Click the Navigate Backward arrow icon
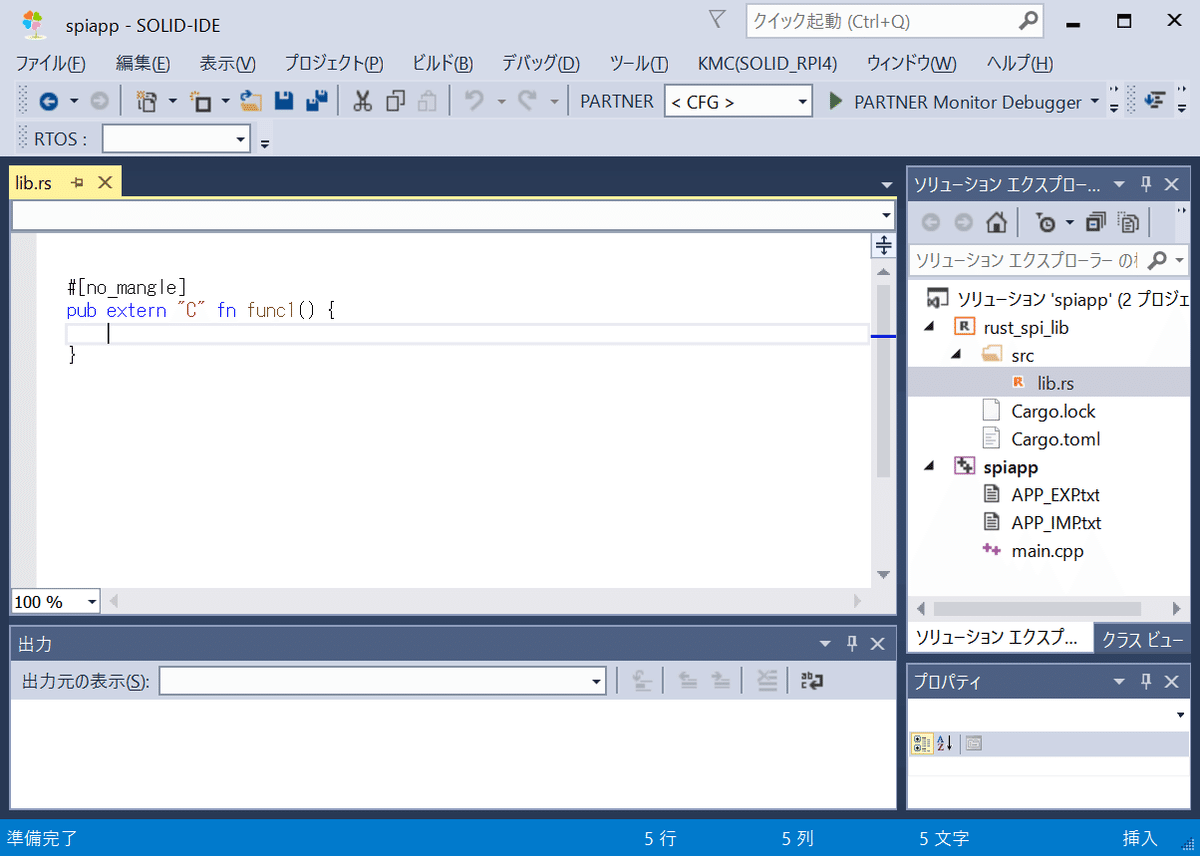Viewport: 1200px width, 856px height. click(48, 101)
